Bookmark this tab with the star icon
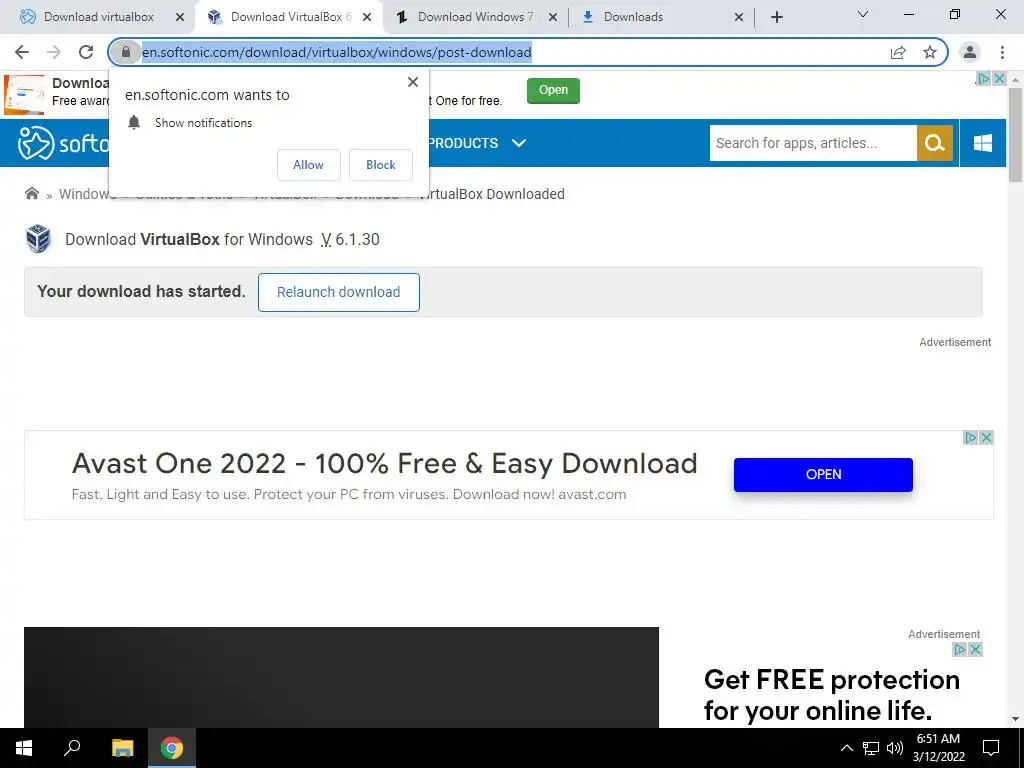This screenshot has width=1024, height=768. point(930,52)
